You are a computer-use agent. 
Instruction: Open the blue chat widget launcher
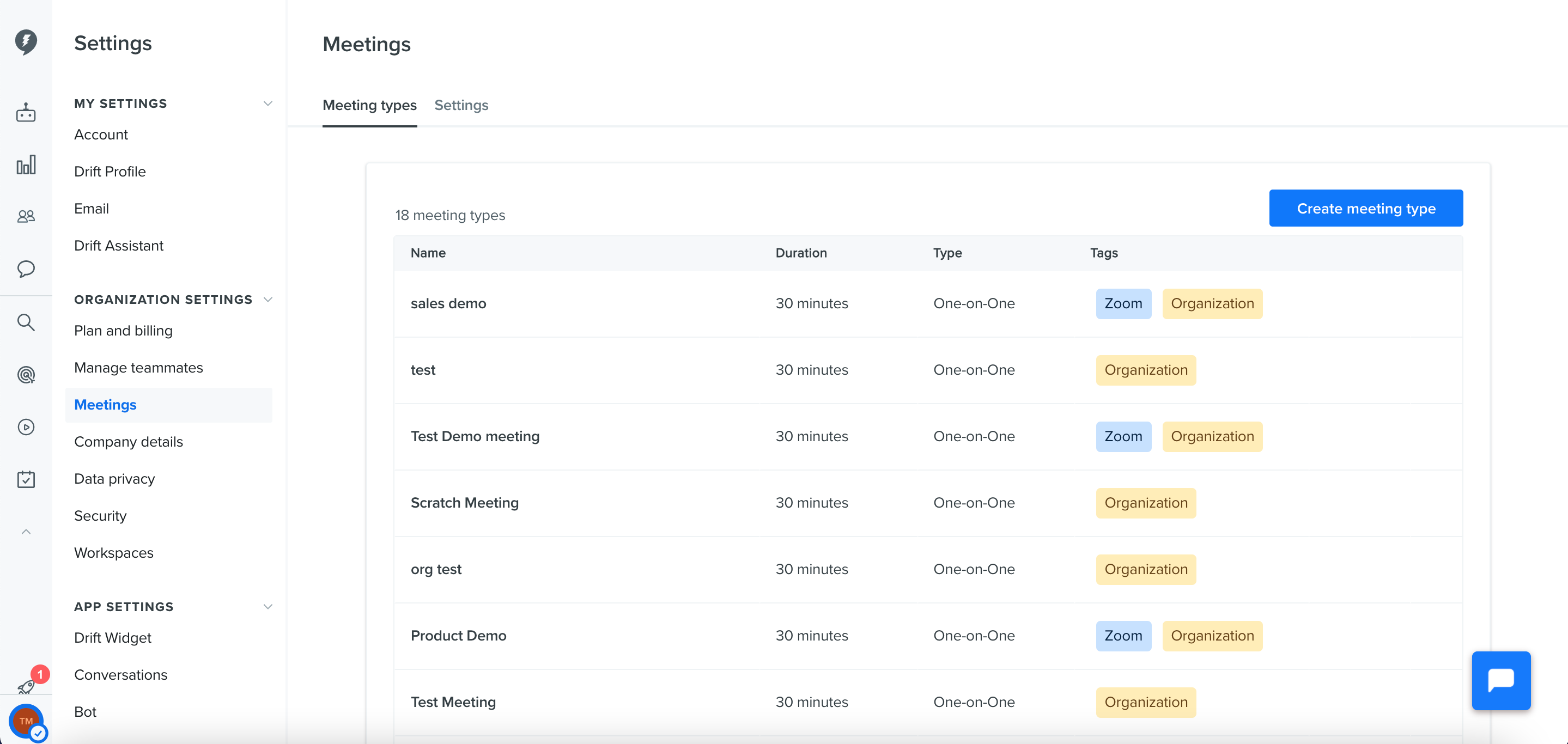pyautogui.click(x=1500, y=680)
